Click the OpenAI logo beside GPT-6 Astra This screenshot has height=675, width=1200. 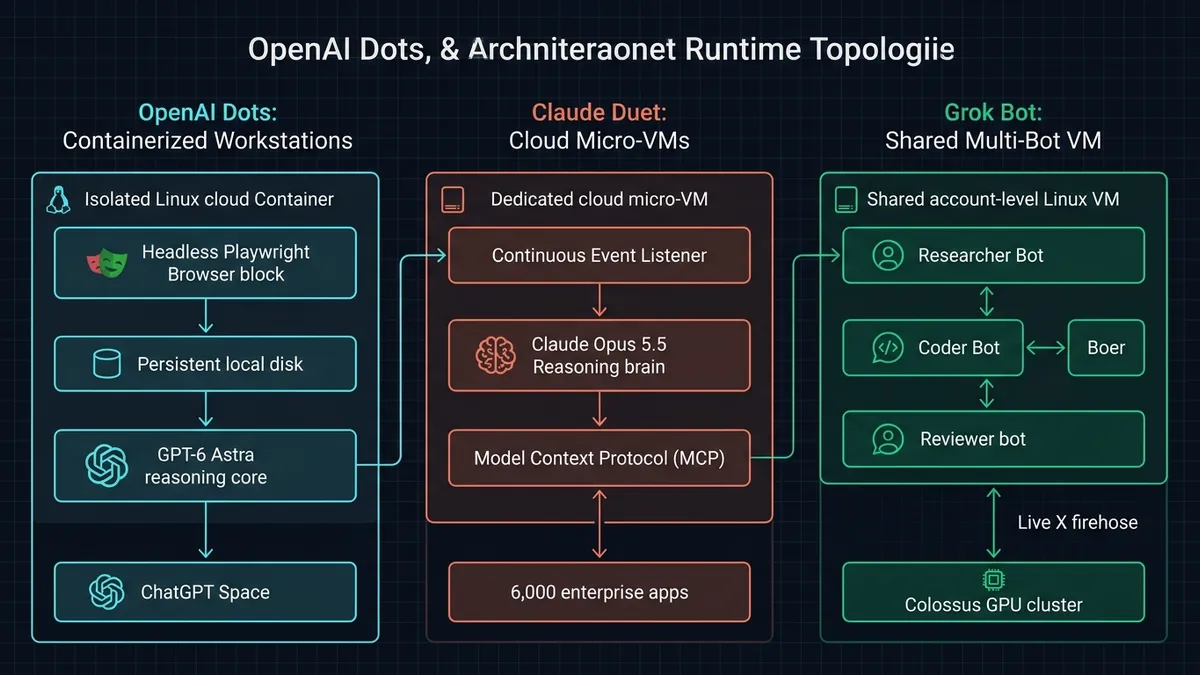pos(107,465)
